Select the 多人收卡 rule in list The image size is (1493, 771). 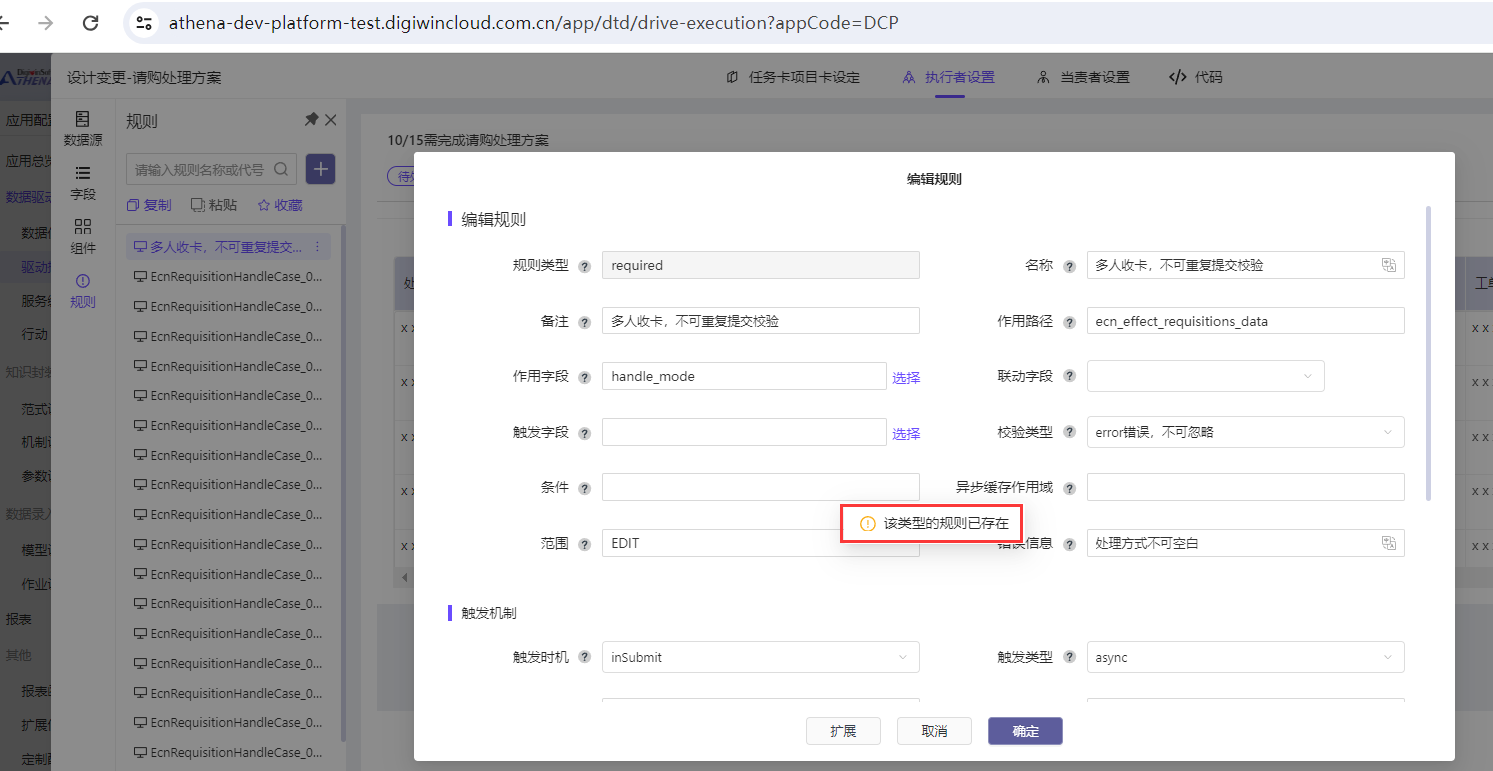coord(228,247)
